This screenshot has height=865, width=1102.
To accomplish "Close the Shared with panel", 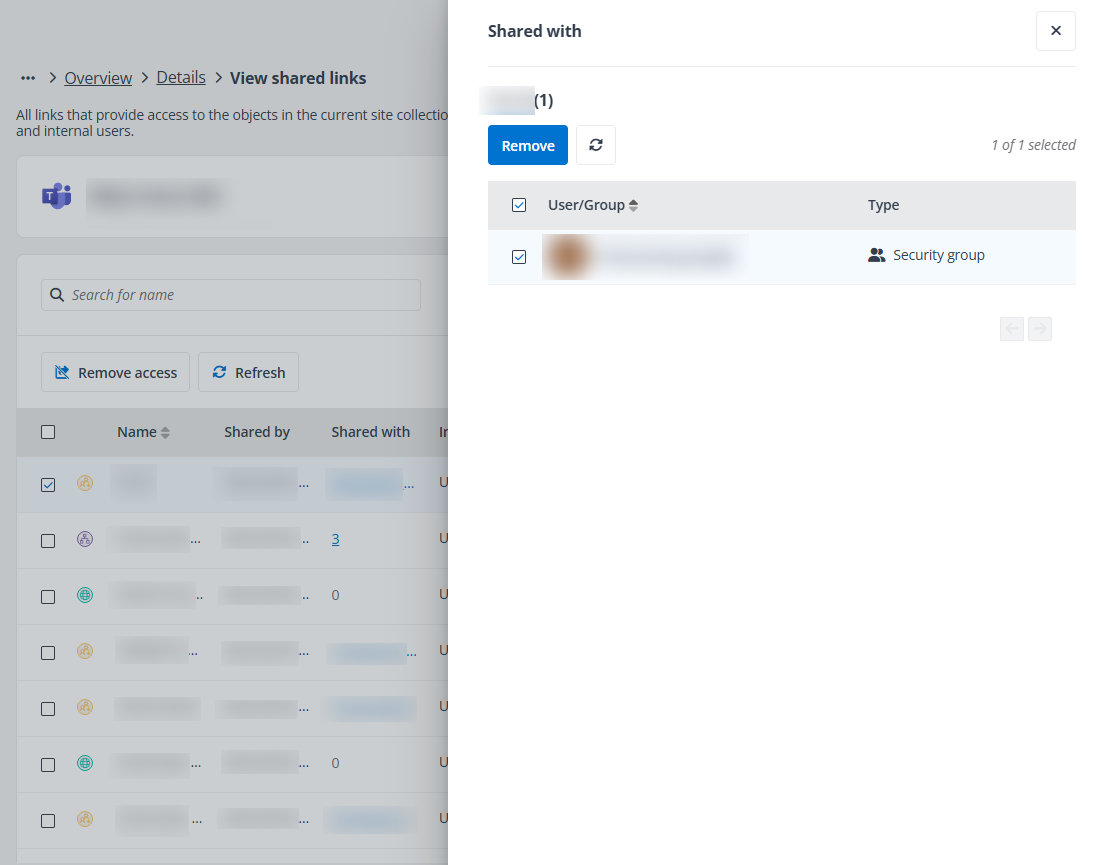I will point(1055,31).
